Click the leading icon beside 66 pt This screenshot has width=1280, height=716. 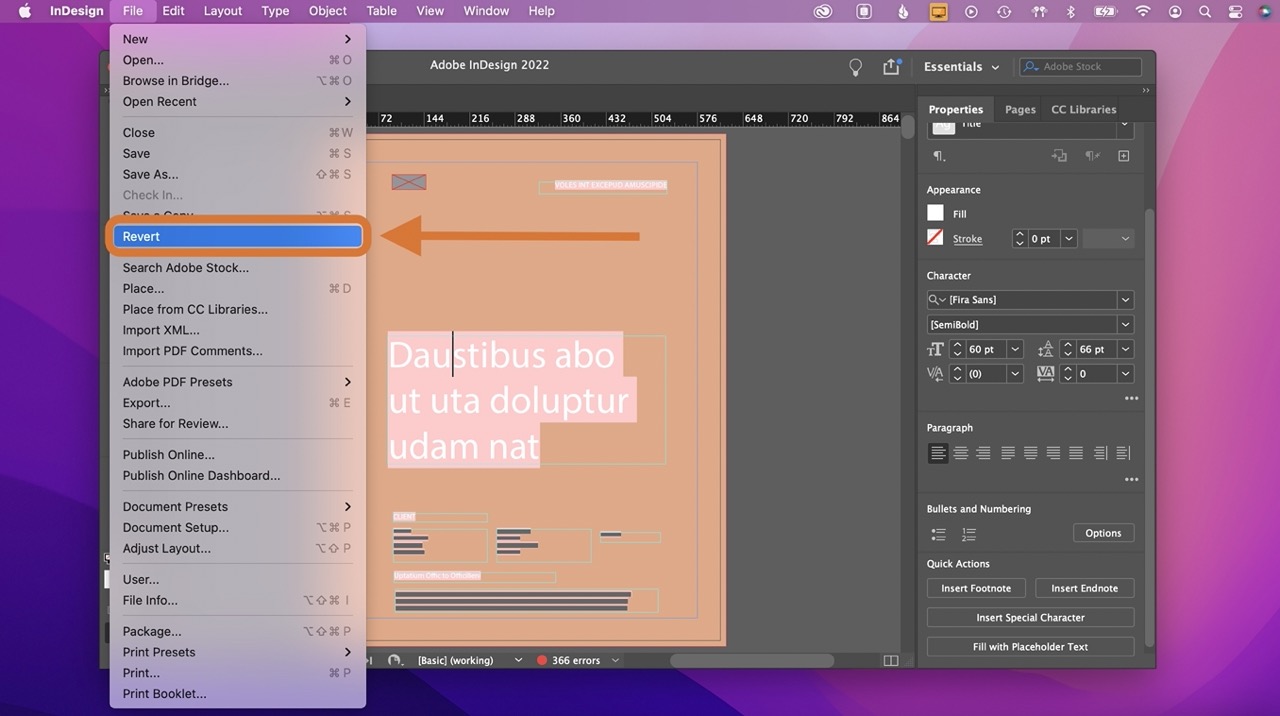[x=1046, y=349]
